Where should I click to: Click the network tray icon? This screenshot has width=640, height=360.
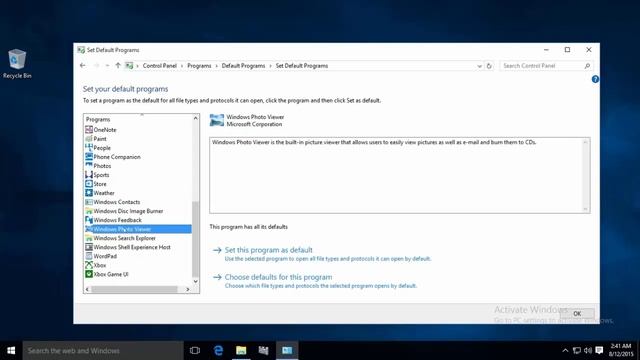point(577,350)
